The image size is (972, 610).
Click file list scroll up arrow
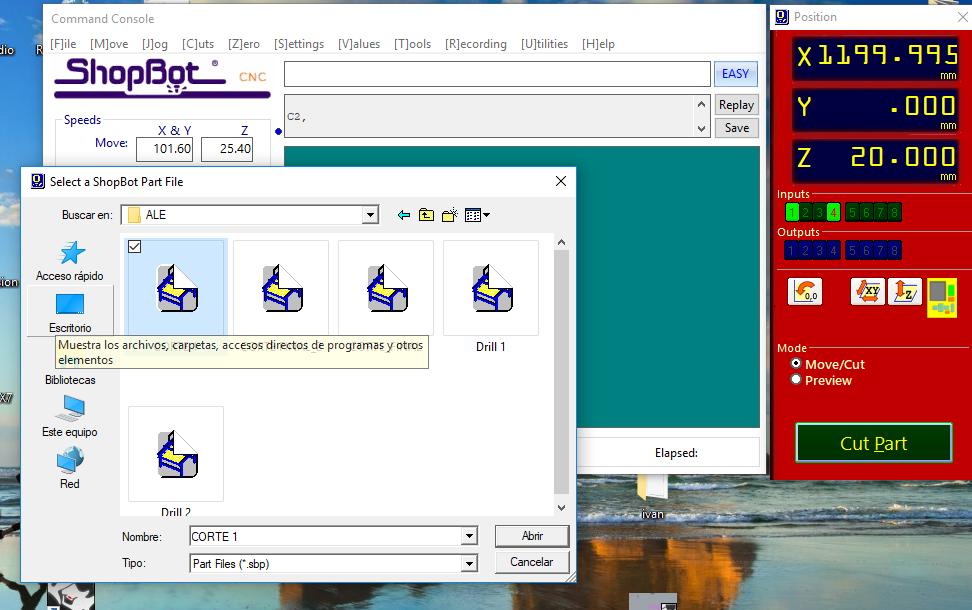coord(561,242)
